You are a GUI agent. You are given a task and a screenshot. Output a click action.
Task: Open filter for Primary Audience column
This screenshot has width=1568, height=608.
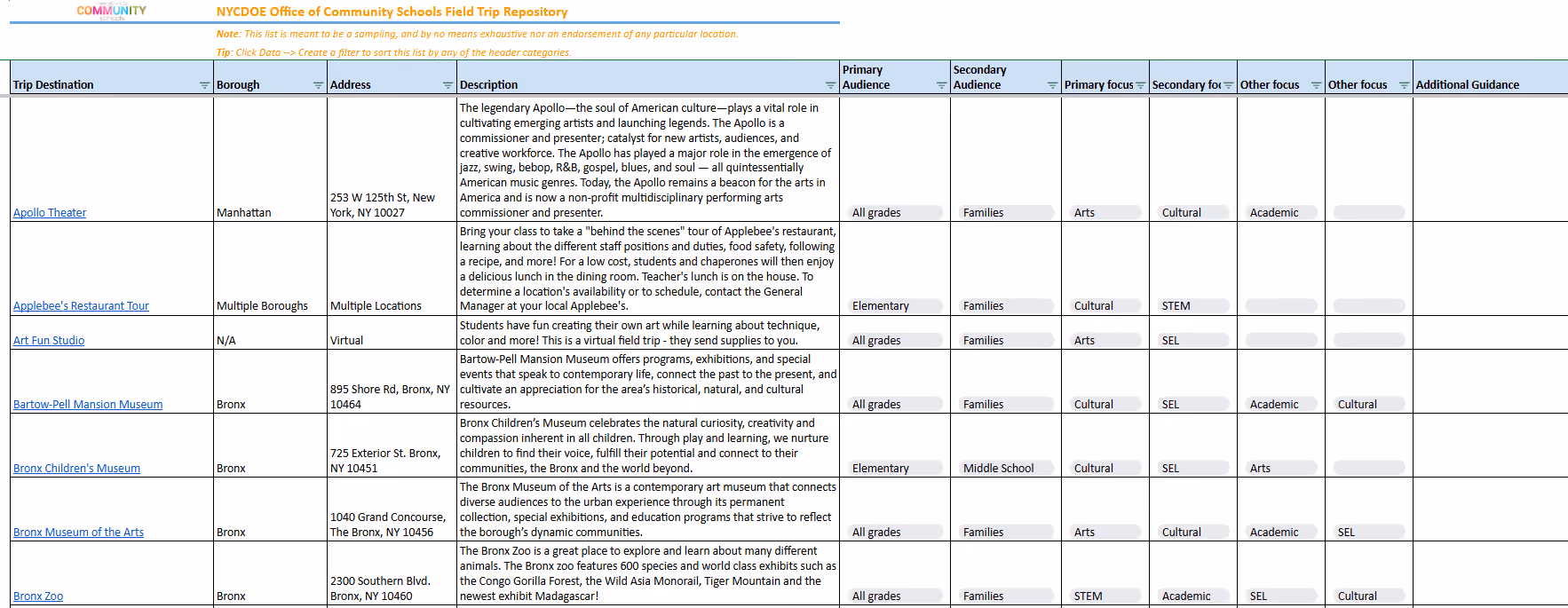941,85
